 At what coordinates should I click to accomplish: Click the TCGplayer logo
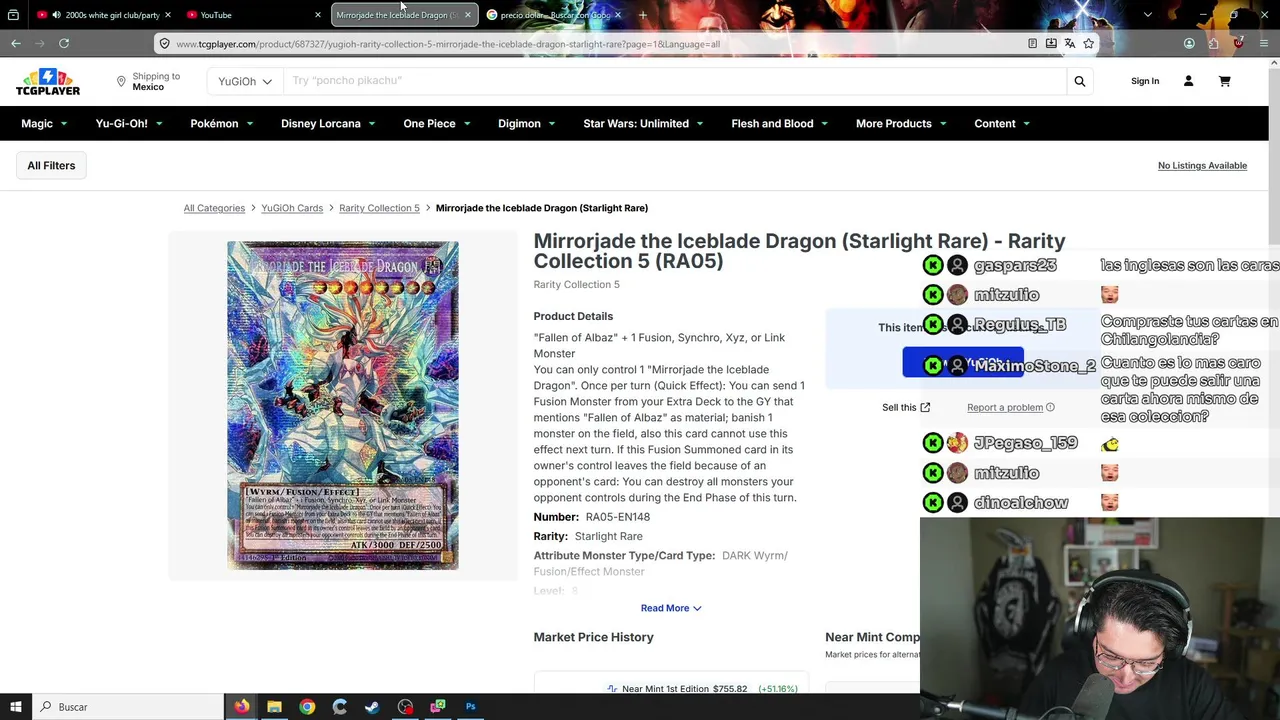coord(47,82)
